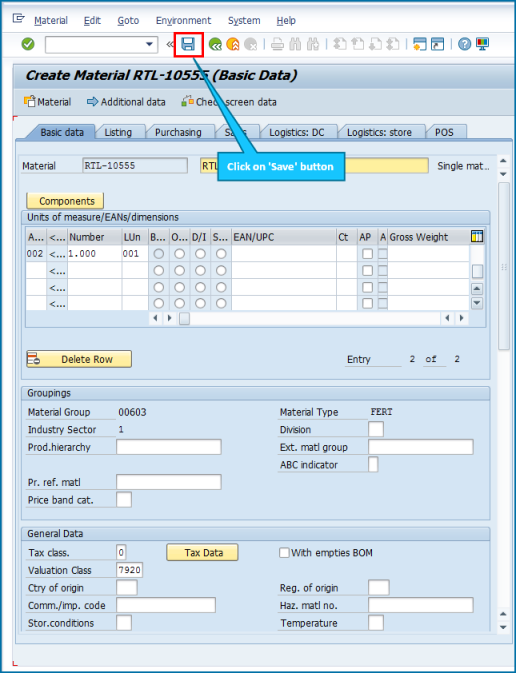Click the table's left horizontal scroll-left arrow
This screenshot has height=673, width=516.
(155, 318)
